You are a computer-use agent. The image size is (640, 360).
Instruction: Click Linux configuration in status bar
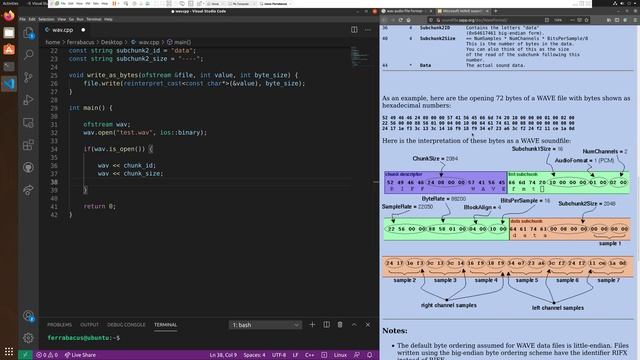coord(340,355)
